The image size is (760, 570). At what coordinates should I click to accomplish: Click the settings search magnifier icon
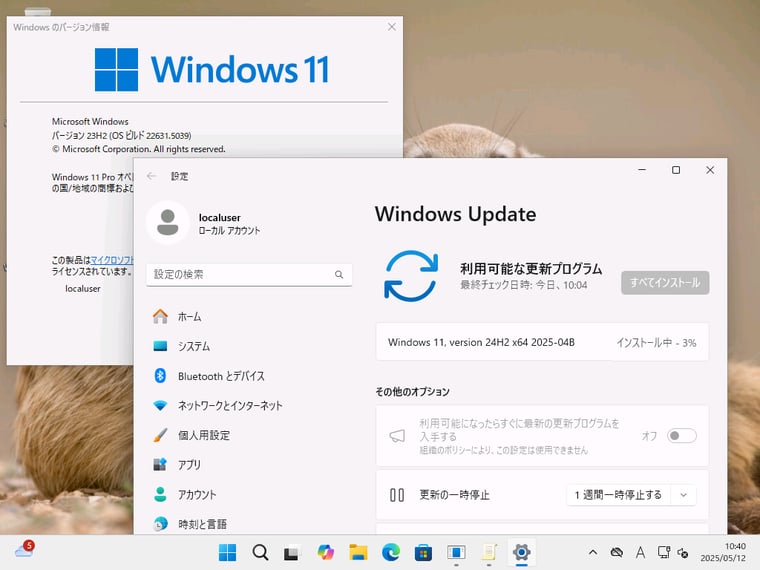point(339,275)
